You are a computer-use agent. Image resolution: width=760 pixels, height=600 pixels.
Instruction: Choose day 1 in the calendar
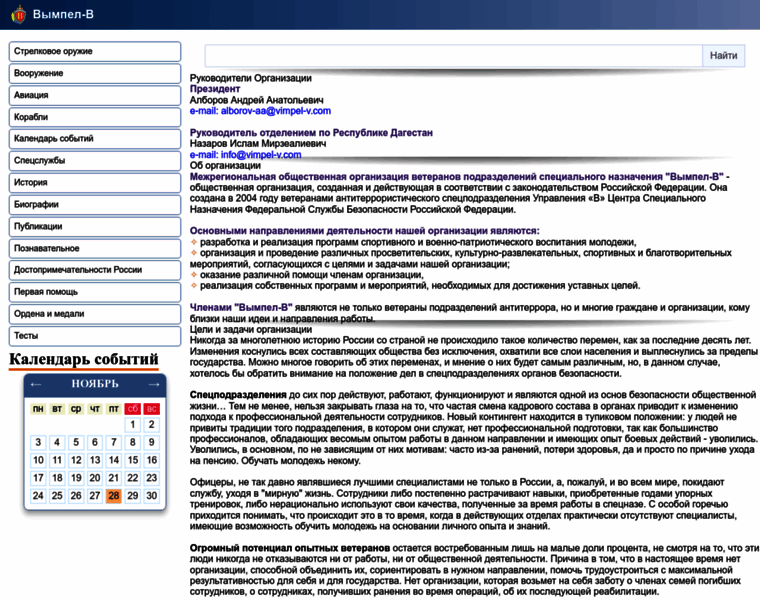(133, 425)
